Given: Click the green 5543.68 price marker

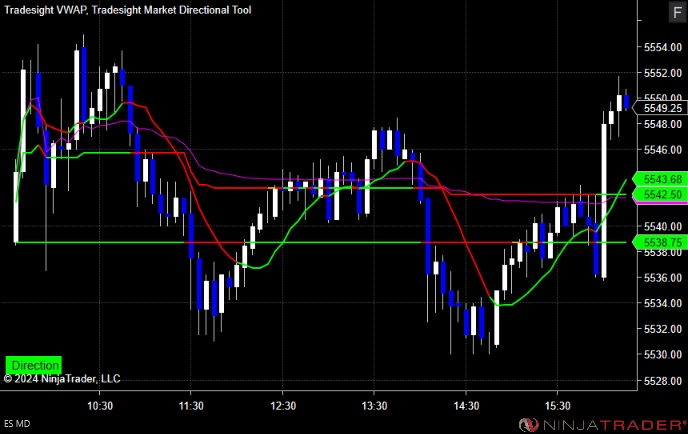Looking at the screenshot, I should (x=662, y=179).
